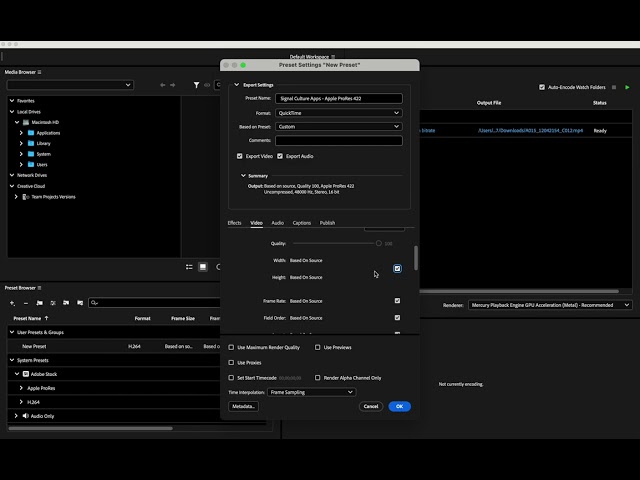
Task: Click the Comments input field
Action: point(339,140)
